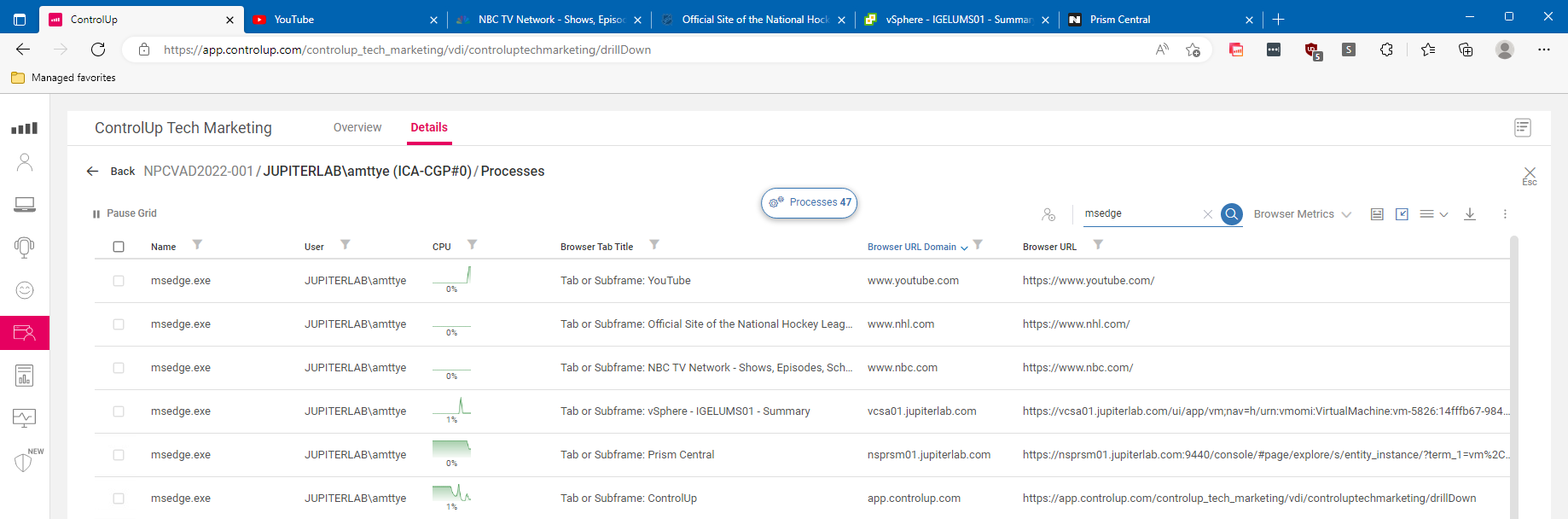This screenshot has width=1568, height=519.
Task: Open the monitor pulse icon in the sidebar
Action: [25, 417]
